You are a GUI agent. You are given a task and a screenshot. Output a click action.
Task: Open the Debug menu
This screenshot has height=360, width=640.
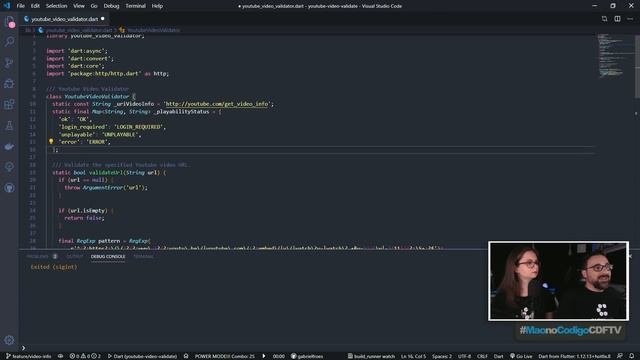[x=111, y=6]
